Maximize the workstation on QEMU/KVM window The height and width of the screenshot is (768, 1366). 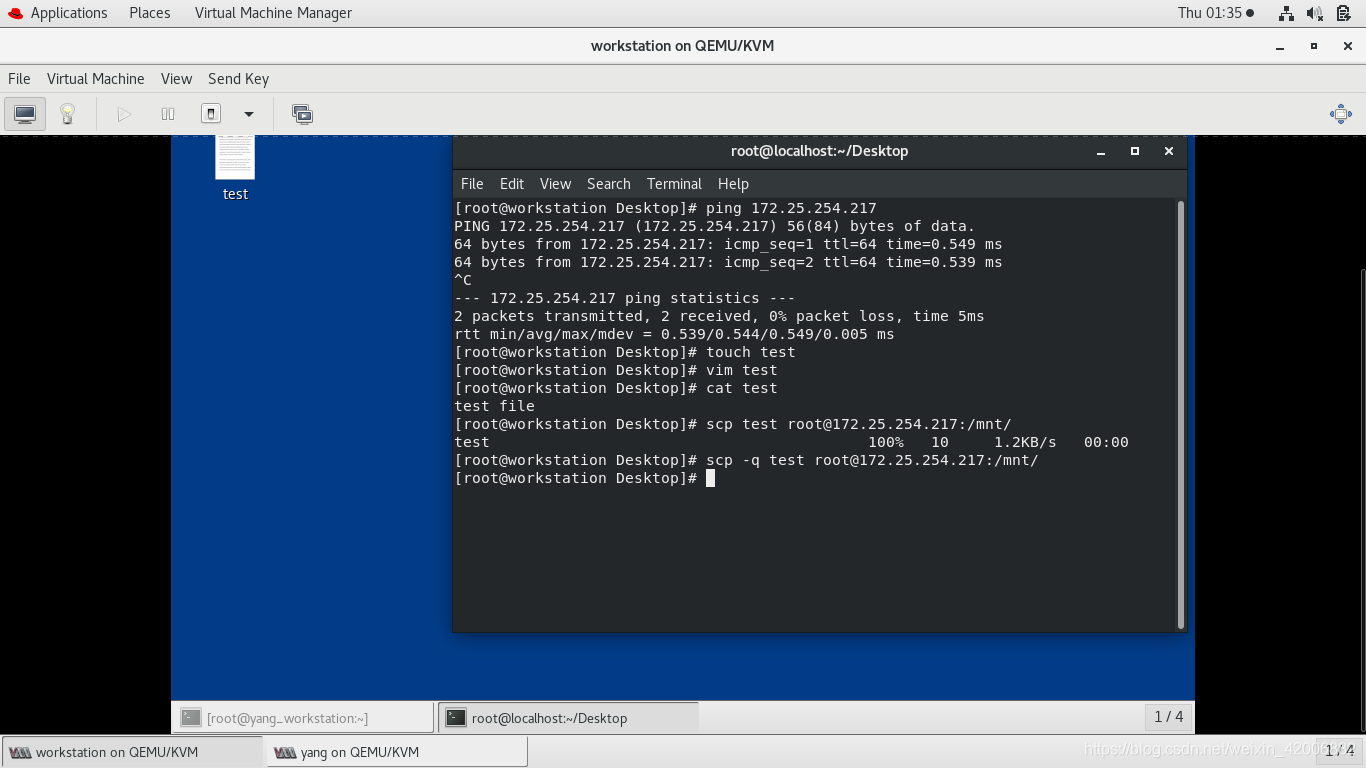(x=1314, y=46)
